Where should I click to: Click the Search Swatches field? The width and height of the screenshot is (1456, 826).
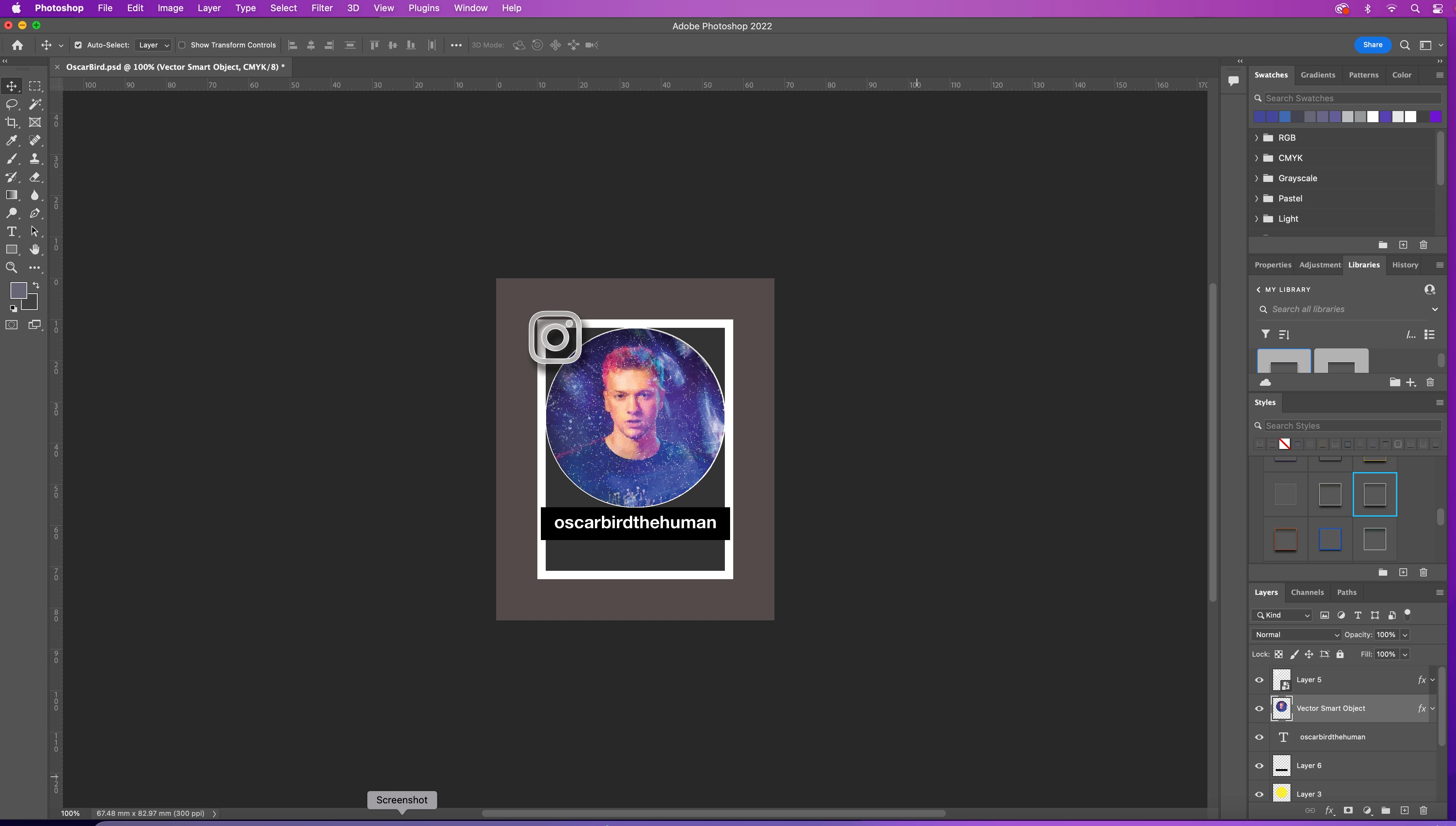(1352, 99)
